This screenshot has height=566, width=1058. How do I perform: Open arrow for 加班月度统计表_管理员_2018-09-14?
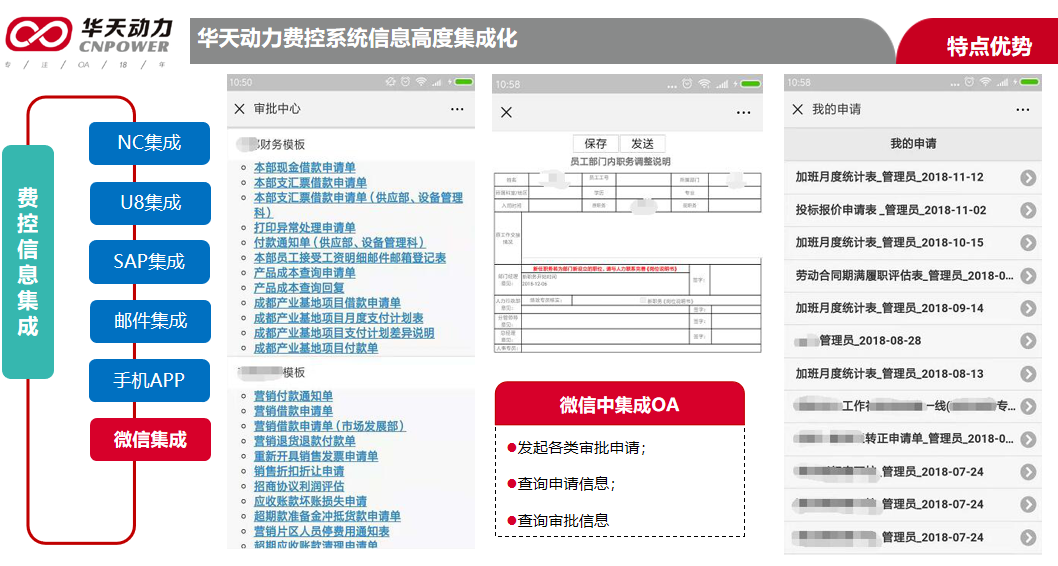1028,308
